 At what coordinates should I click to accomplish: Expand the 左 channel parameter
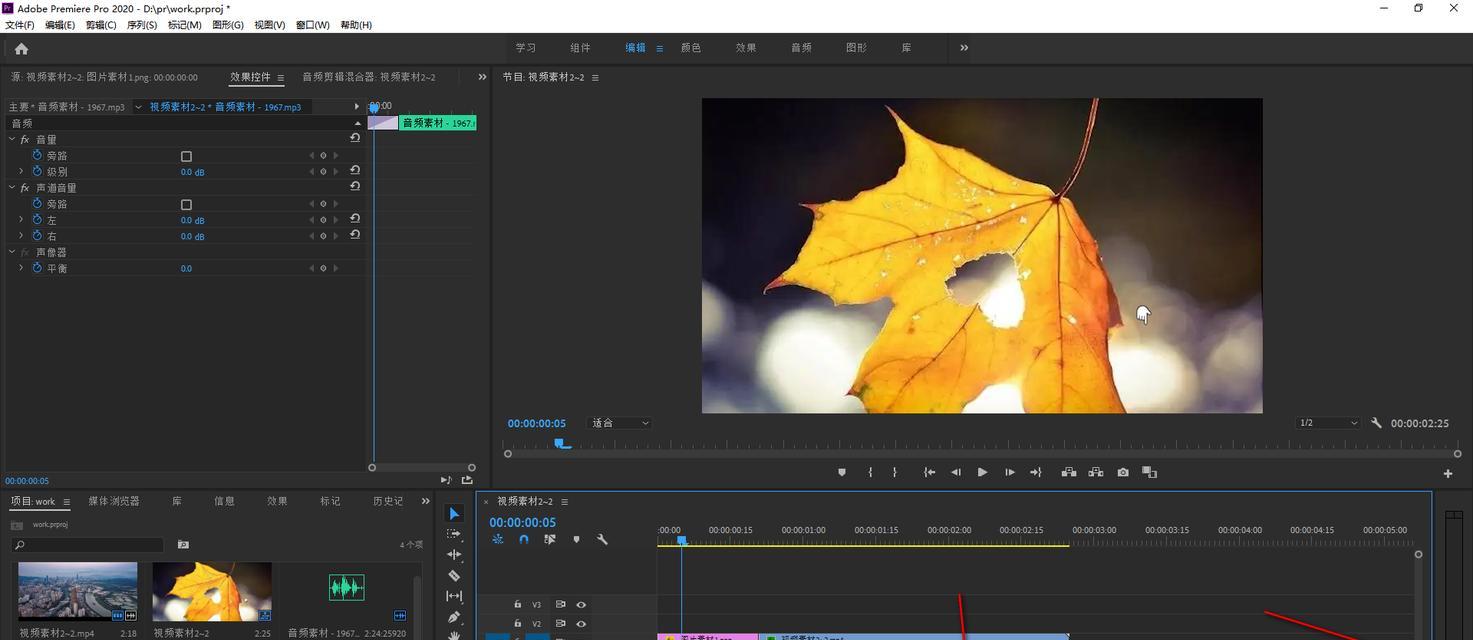coord(21,219)
